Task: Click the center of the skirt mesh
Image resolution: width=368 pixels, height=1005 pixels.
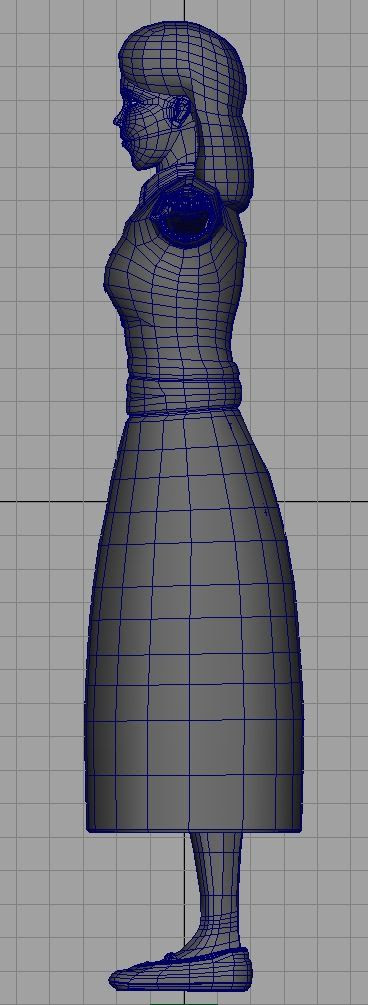Action: click(x=192, y=622)
